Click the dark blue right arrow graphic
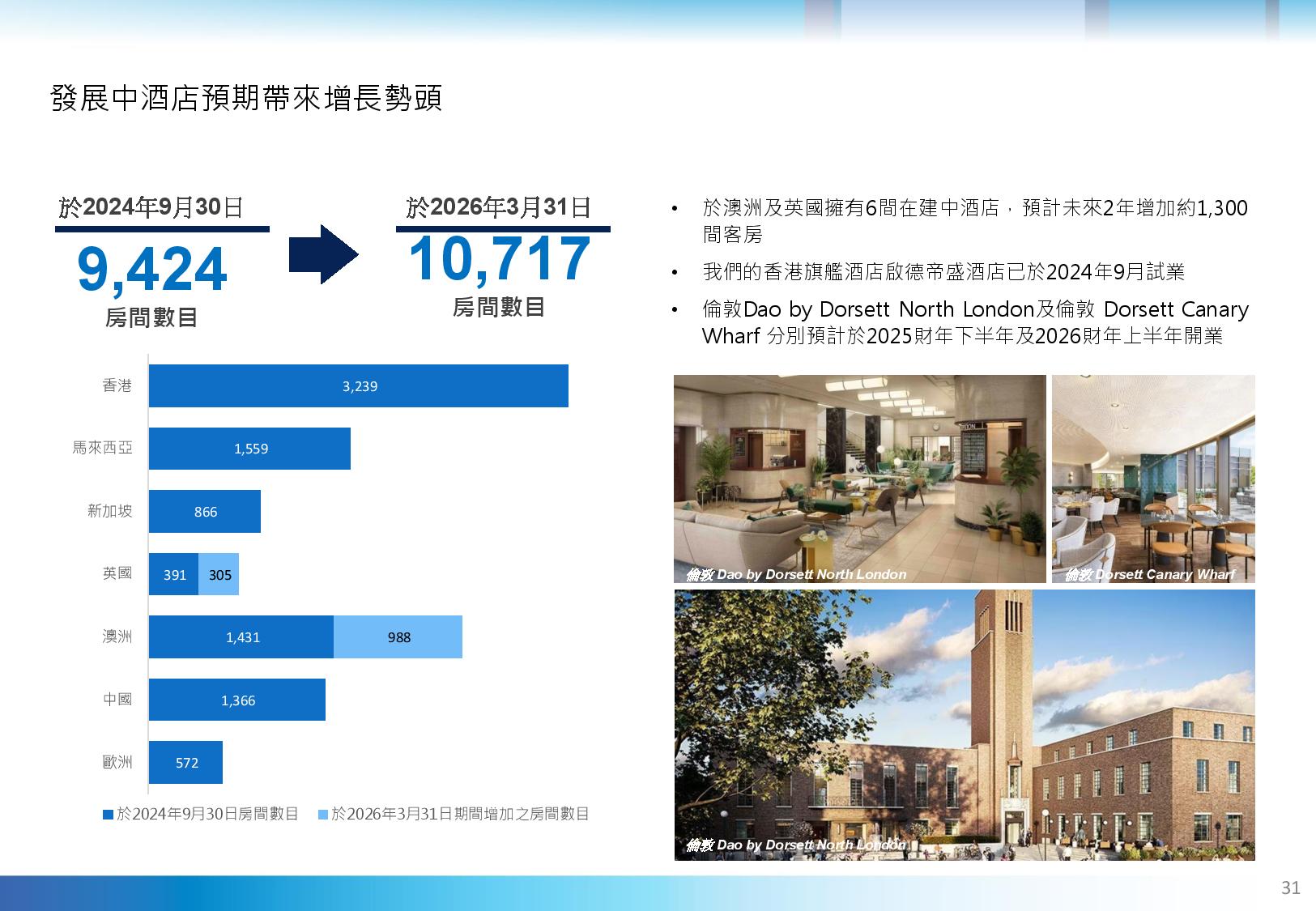 pos(324,255)
